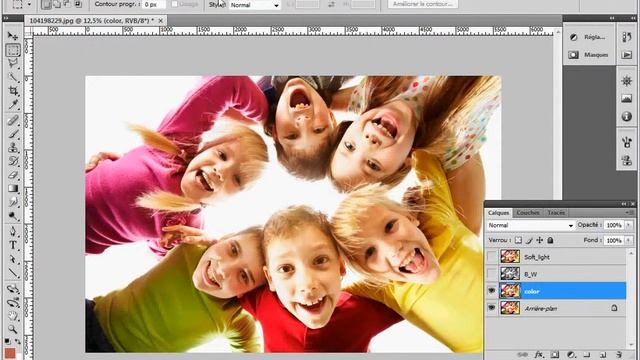The height and width of the screenshot is (360, 640).
Task: Open the Réglages panel
Action: click(x=589, y=37)
